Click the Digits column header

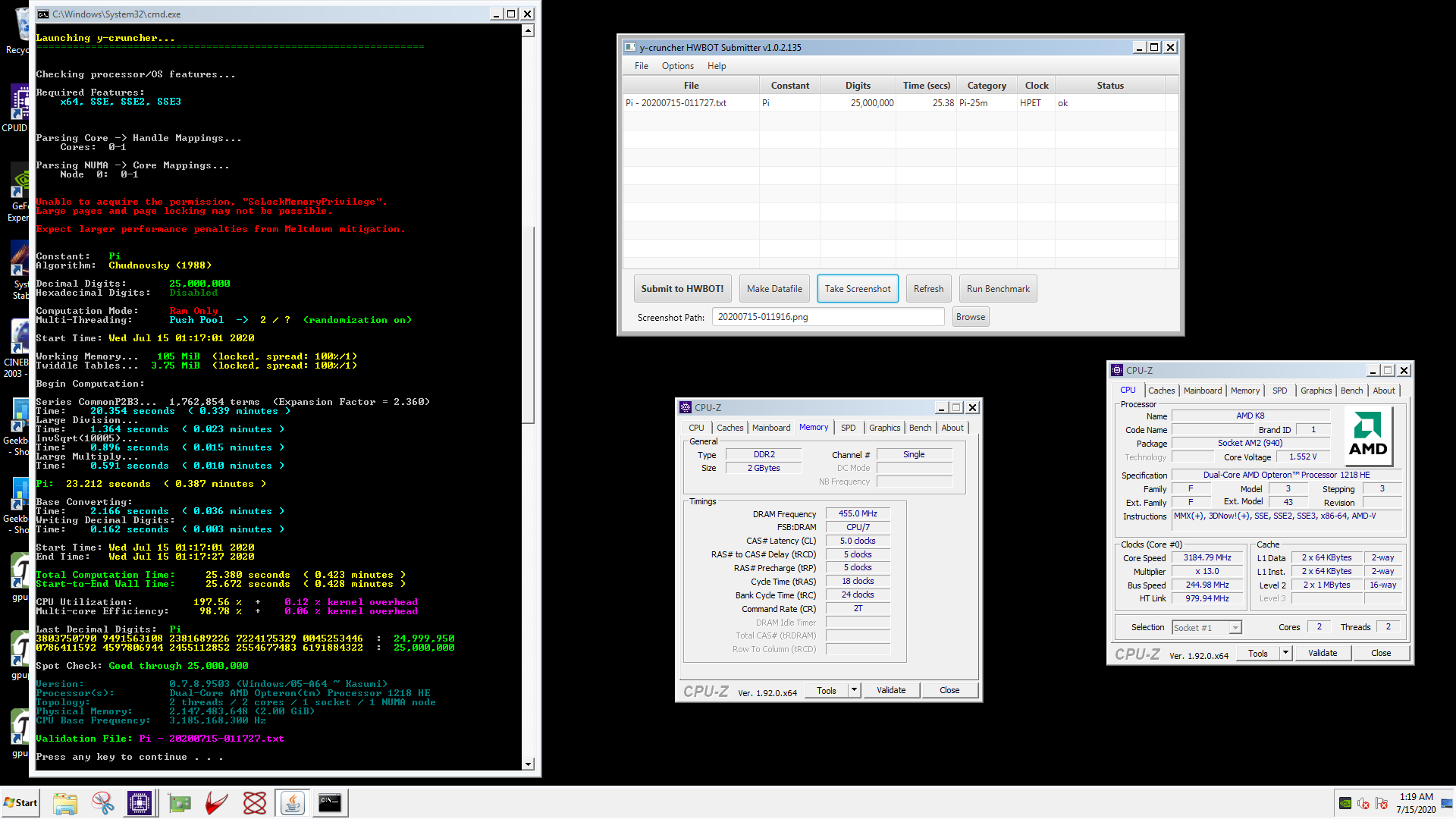tap(858, 86)
